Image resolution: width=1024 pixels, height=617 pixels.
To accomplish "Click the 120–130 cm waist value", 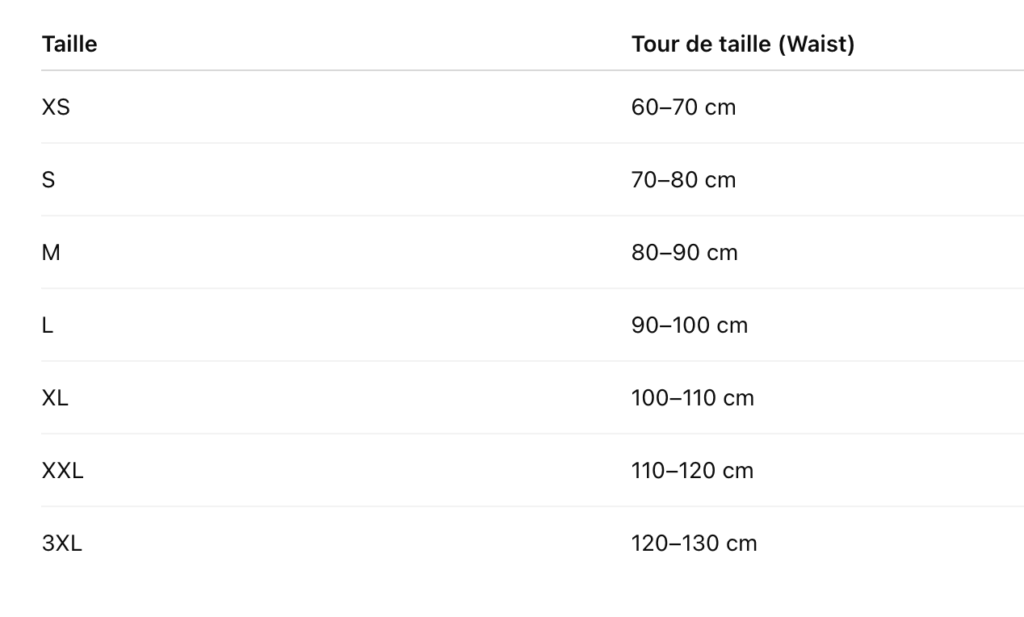I will click(694, 543).
